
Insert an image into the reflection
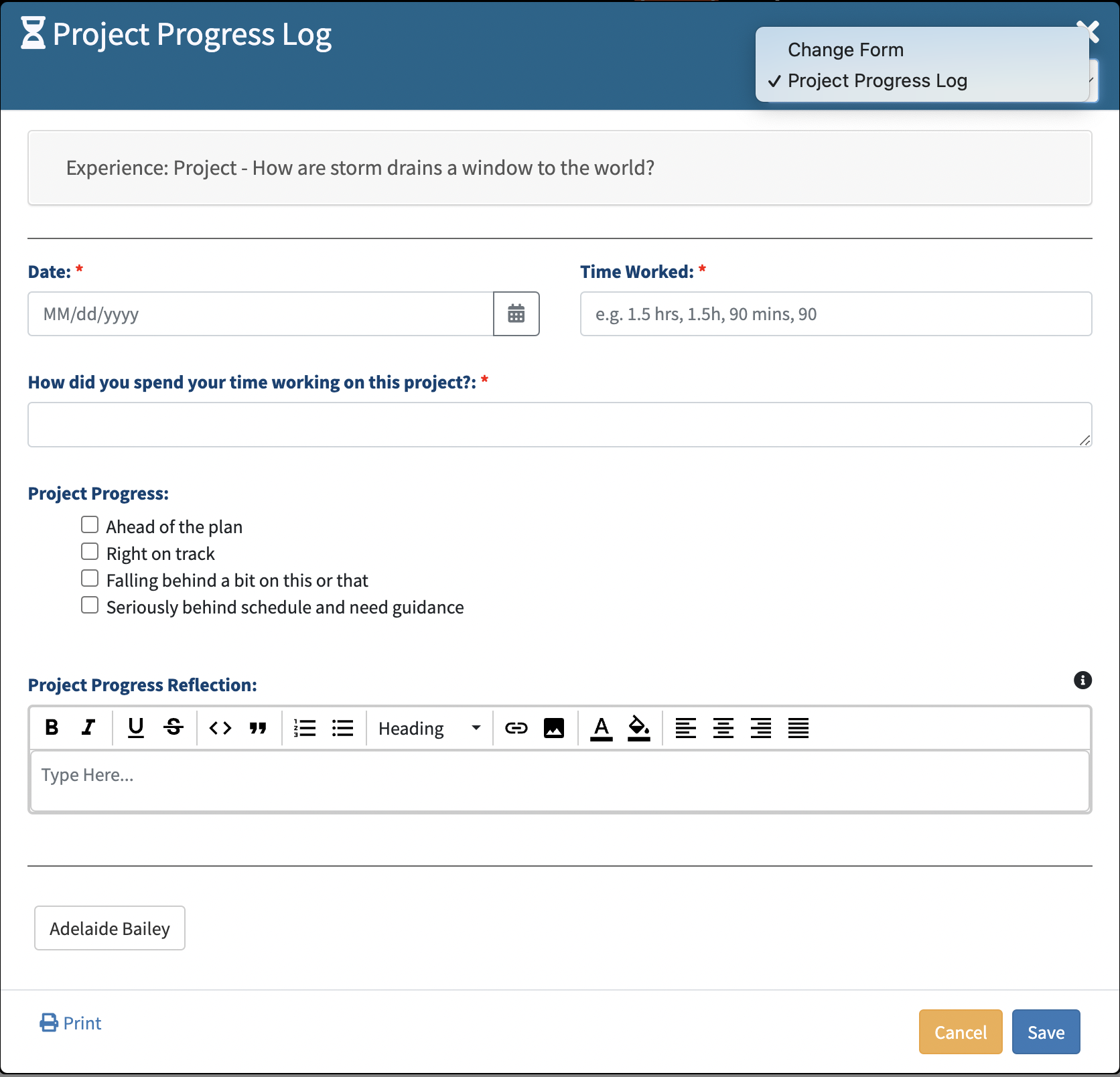tap(554, 727)
